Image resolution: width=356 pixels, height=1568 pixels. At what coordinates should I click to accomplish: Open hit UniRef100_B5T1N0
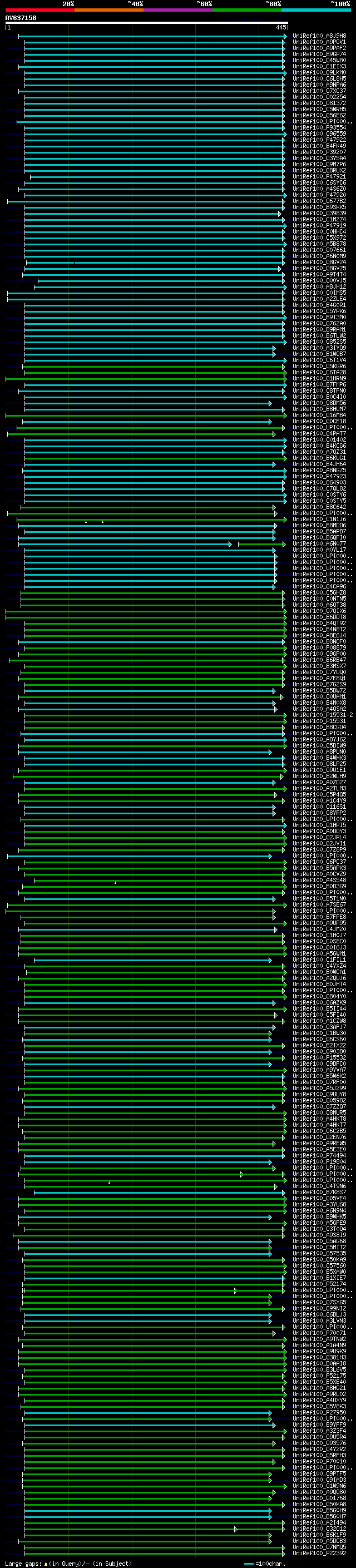pyautogui.click(x=319, y=898)
